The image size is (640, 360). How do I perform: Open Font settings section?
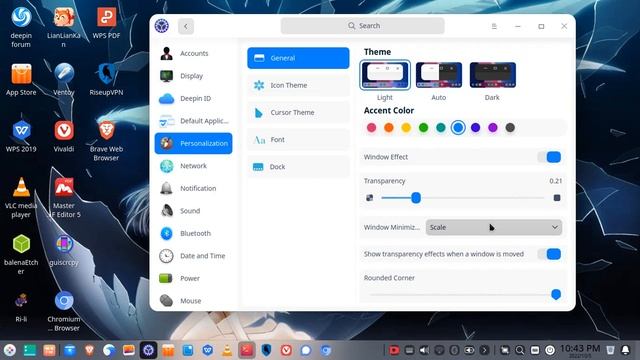(x=298, y=140)
